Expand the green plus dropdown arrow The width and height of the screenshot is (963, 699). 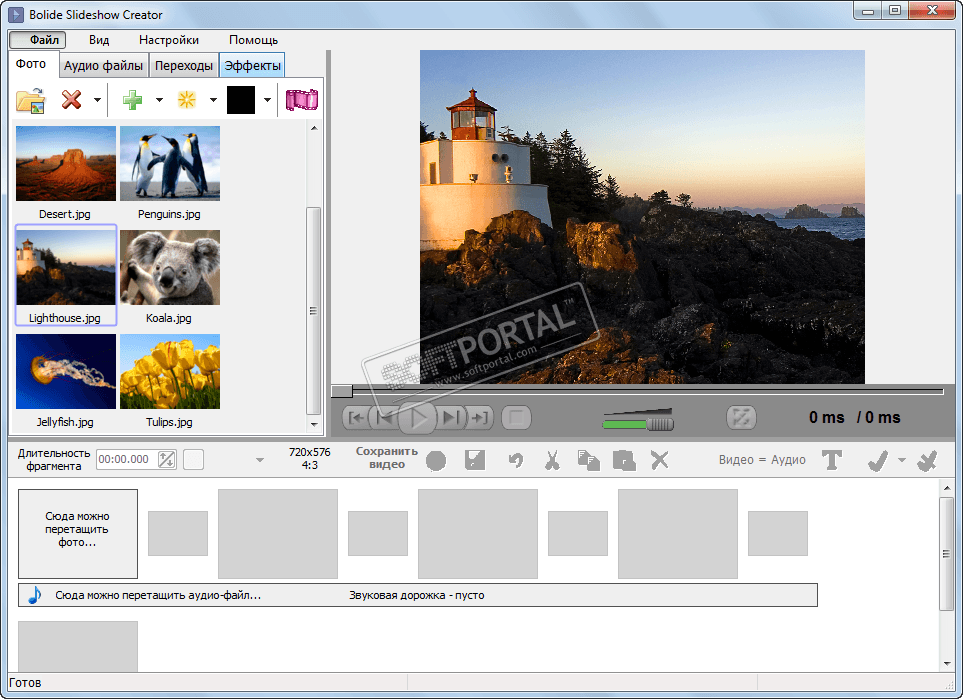pos(159,100)
